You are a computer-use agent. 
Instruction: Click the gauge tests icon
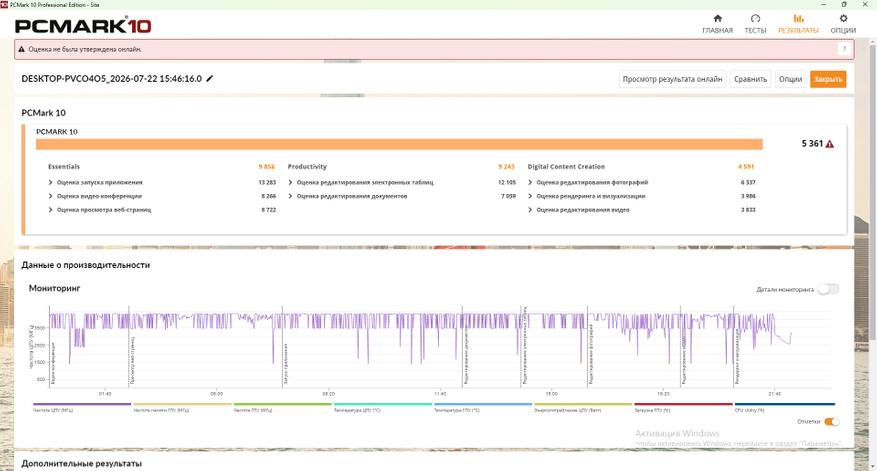755,18
